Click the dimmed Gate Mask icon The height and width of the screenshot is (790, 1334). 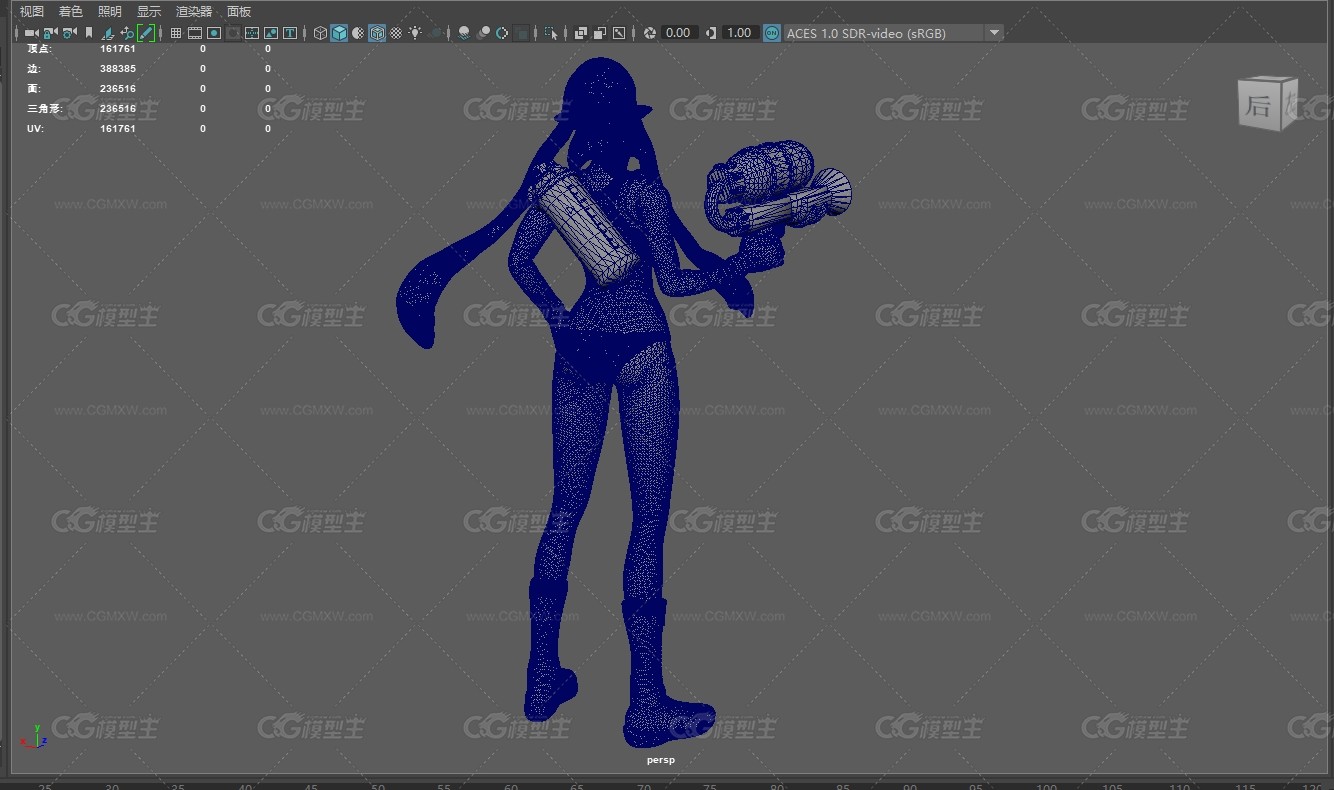tap(233, 33)
